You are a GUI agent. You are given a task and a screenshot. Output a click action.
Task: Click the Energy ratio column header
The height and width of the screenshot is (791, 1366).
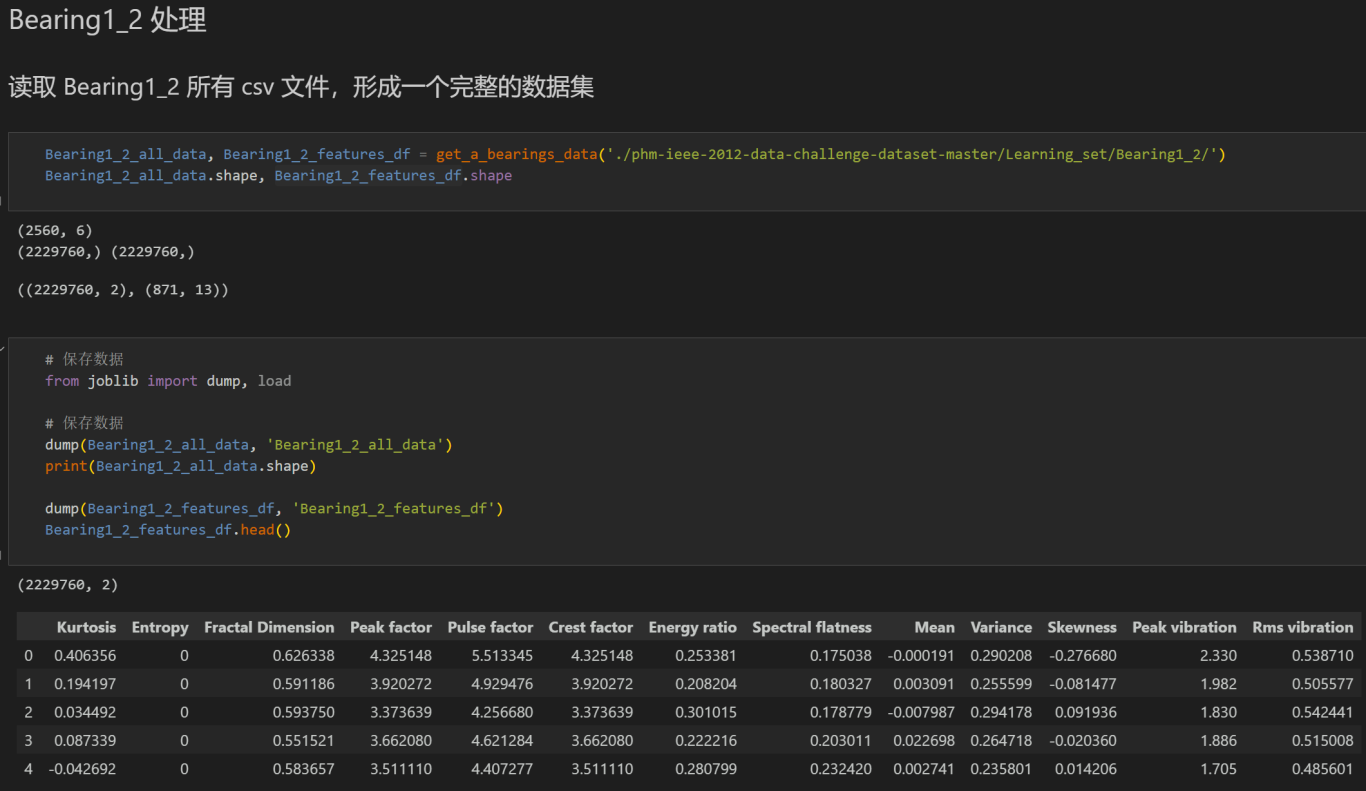point(692,627)
